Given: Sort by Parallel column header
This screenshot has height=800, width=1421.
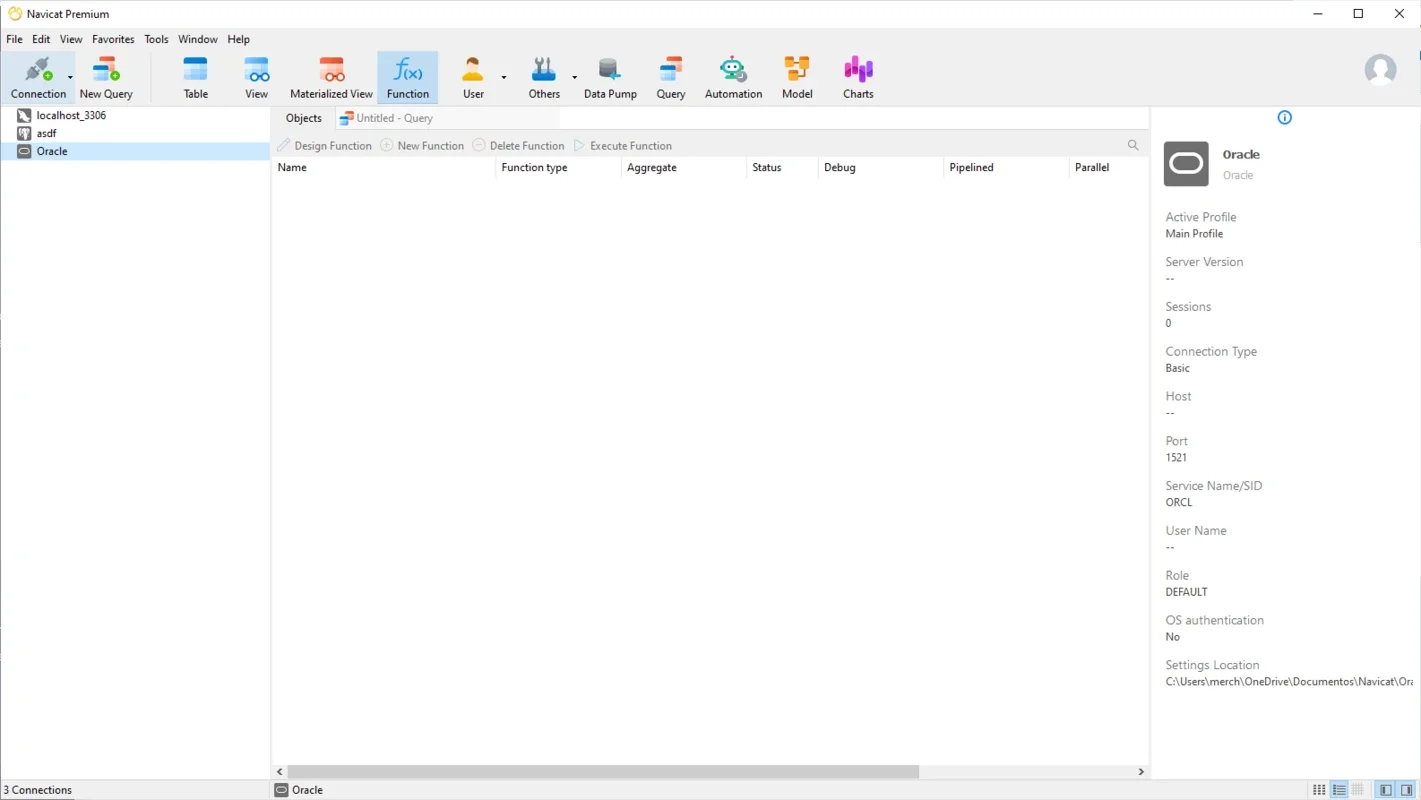Looking at the screenshot, I should 1109,167.
